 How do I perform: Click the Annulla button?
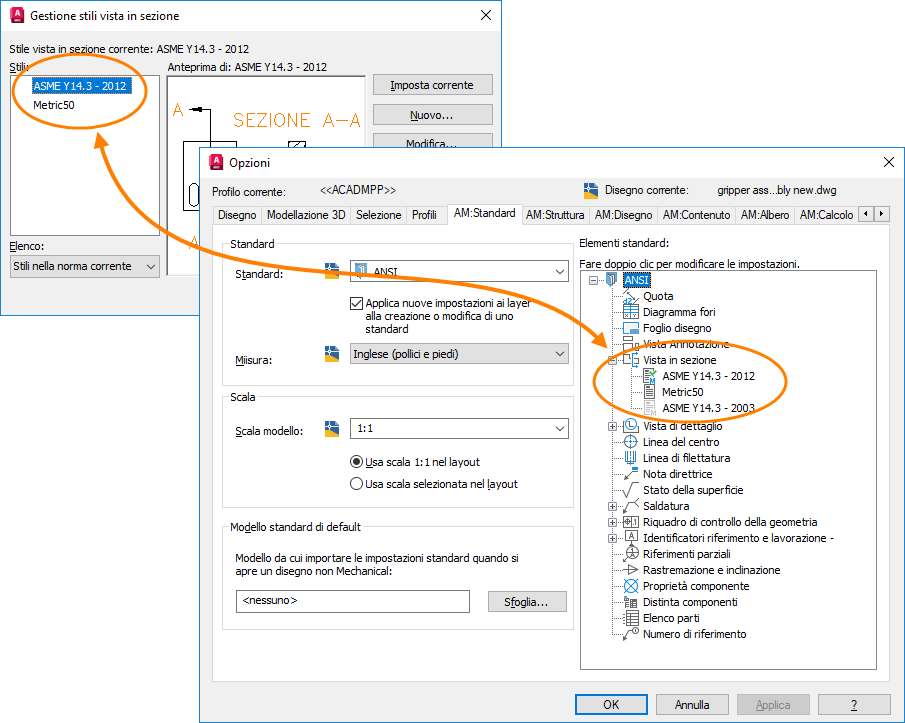tap(692, 705)
